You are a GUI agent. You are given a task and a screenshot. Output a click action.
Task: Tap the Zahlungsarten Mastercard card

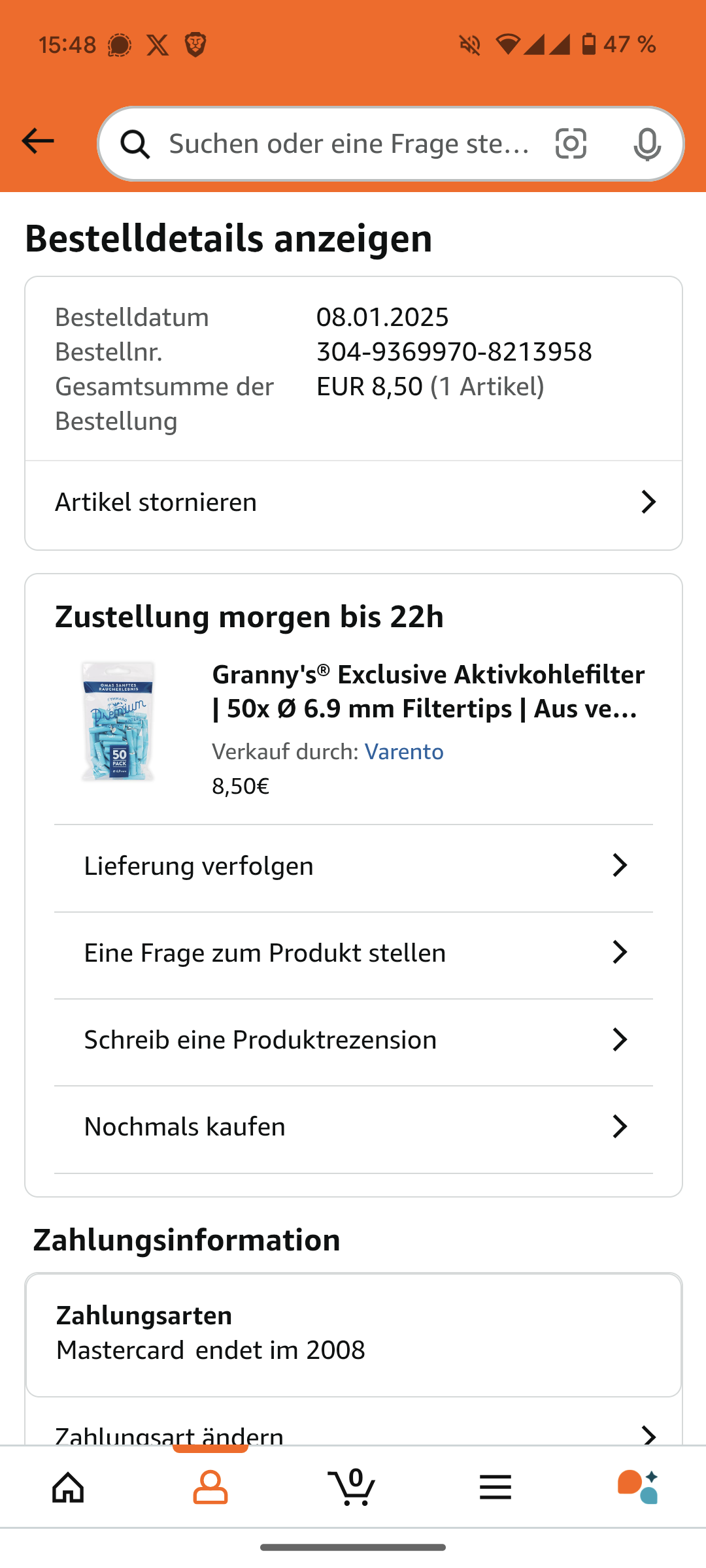coord(353,1334)
